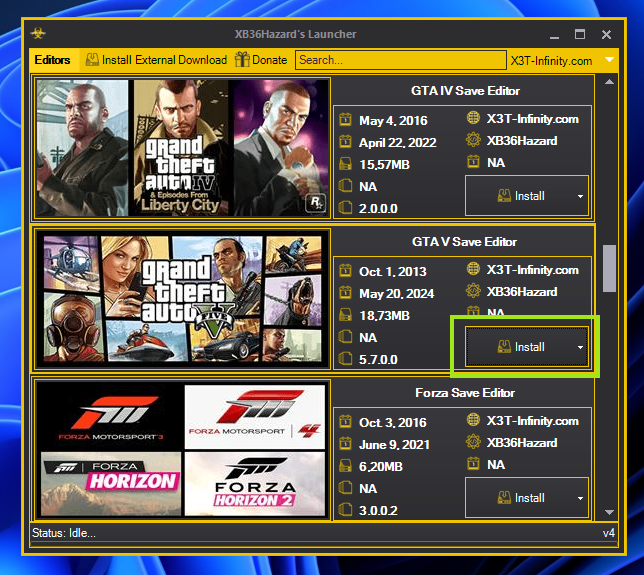This screenshot has width=644, height=575.
Task: Click the Forza Save Editor title
Action: (465, 393)
